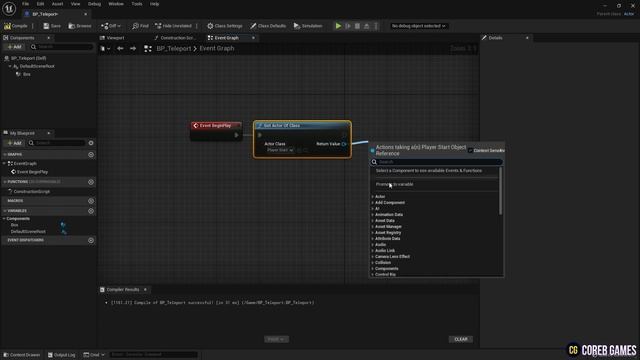Focus the Components panel search field

pyautogui.click(x=61, y=47)
